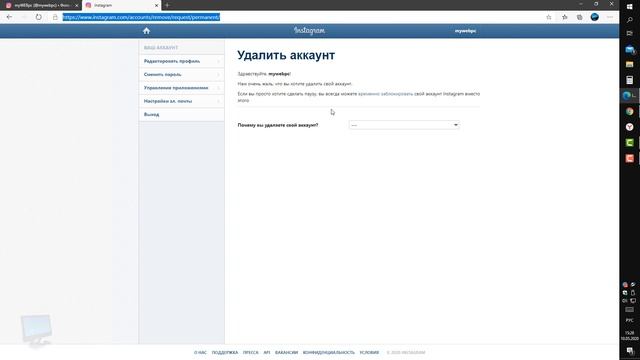The image size is (640, 360).
Task: Click the РУС language indicator
Action: click(x=630, y=320)
